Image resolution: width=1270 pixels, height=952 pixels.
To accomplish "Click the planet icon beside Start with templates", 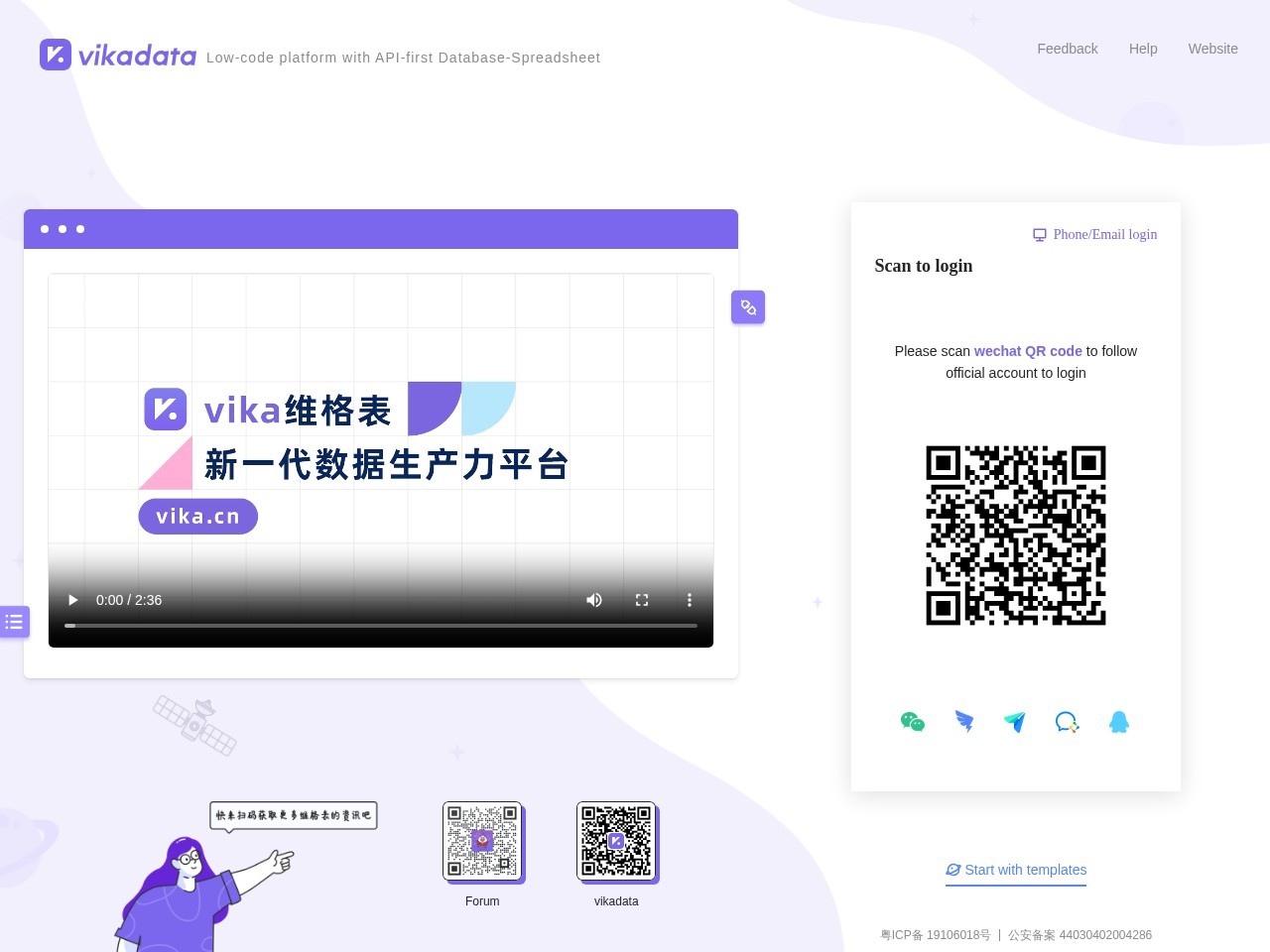I will [953, 870].
